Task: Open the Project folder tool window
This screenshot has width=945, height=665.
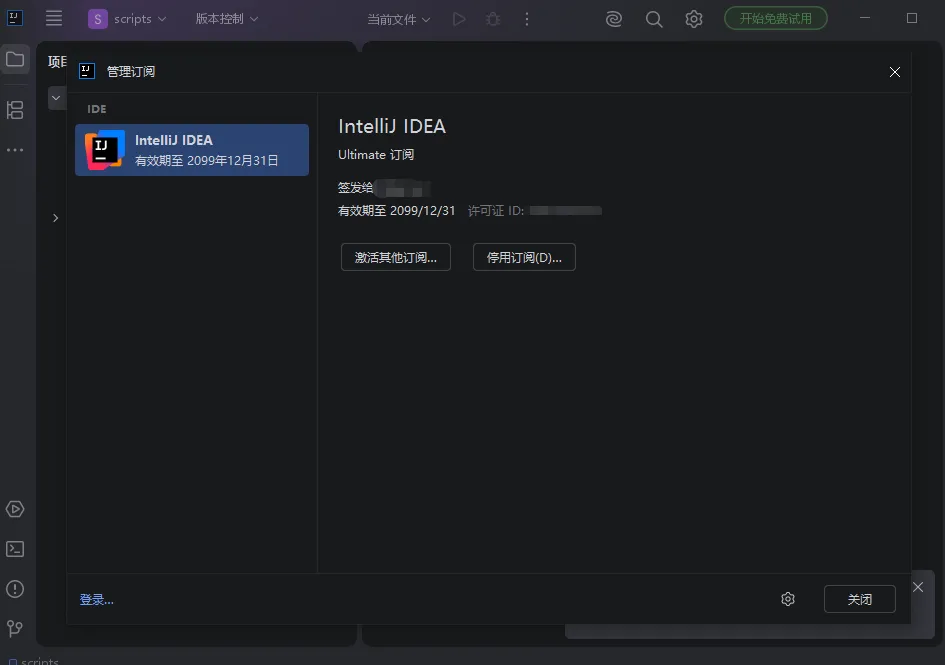Action: click(15, 59)
